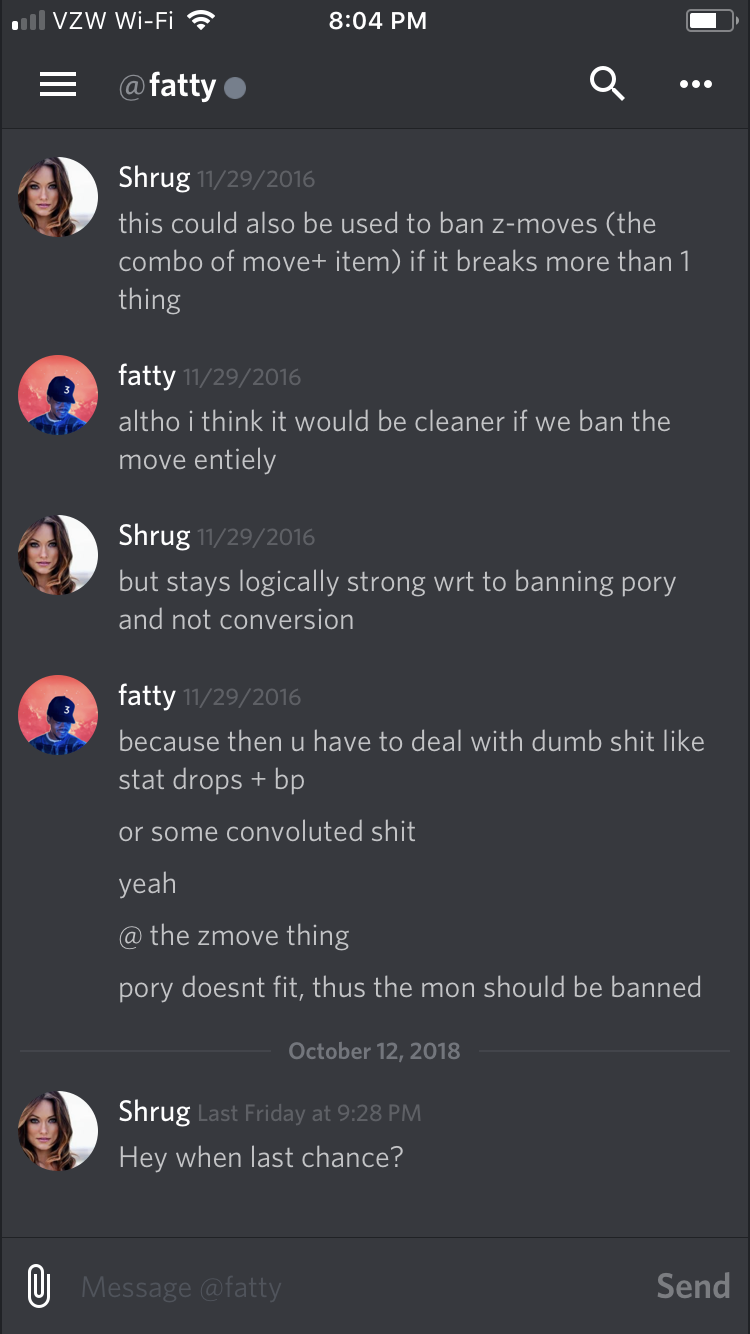Open the hamburger navigation menu
The height and width of the screenshot is (1334, 750).
pyautogui.click(x=58, y=85)
